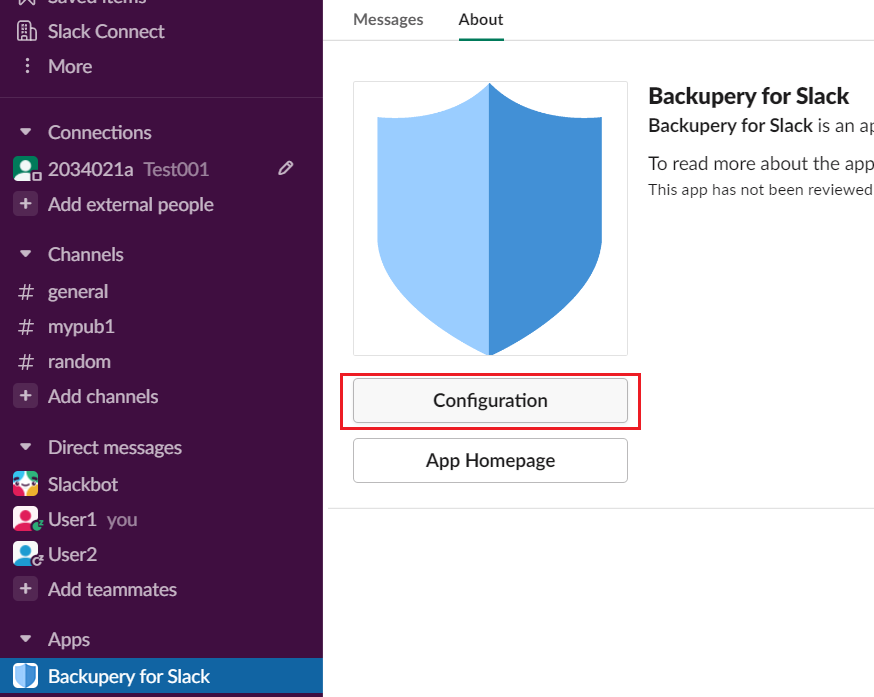The width and height of the screenshot is (874, 697).
Task: Switch to the Messages tab
Action: coord(388,20)
